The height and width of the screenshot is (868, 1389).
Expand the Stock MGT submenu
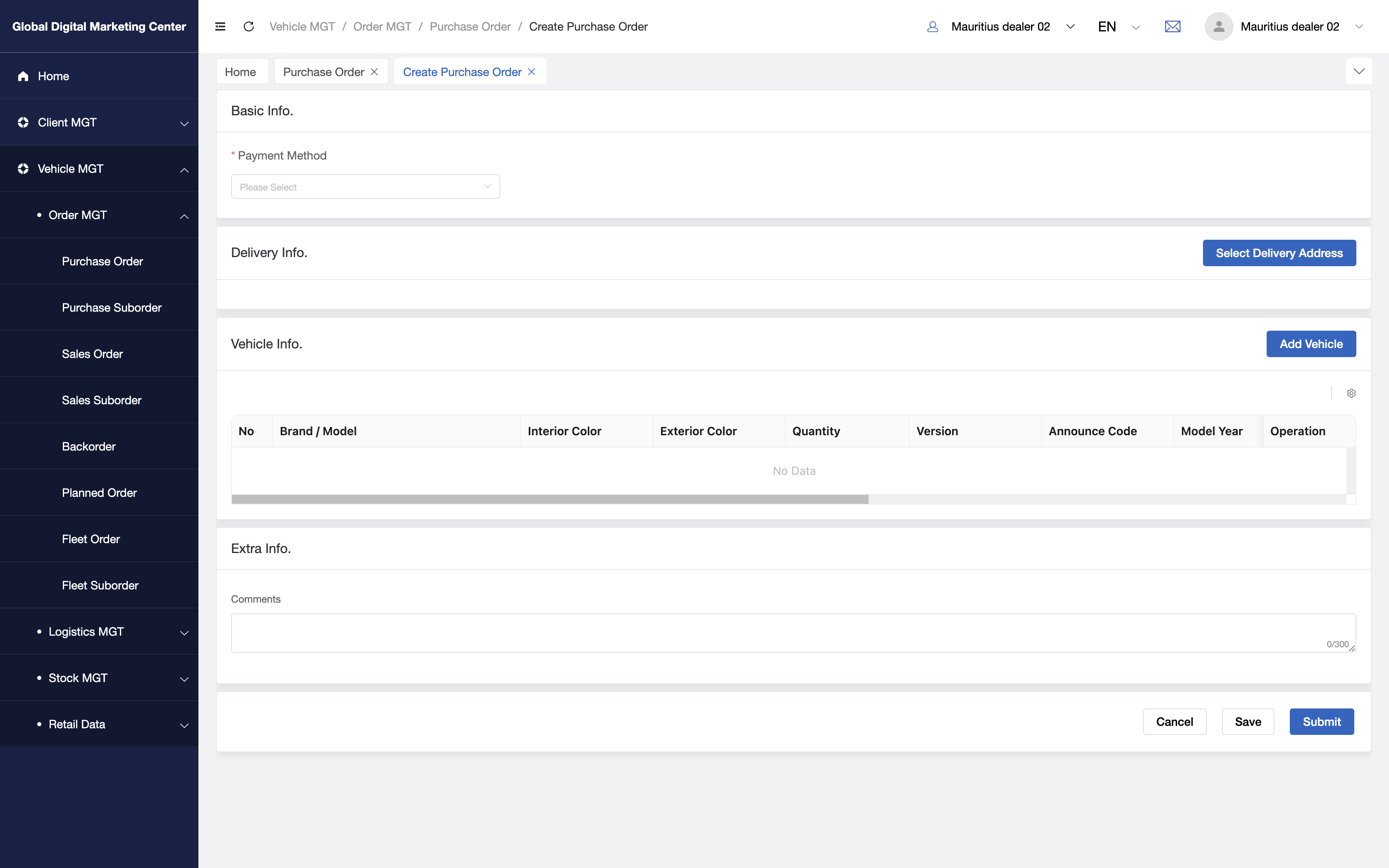tap(184, 679)
